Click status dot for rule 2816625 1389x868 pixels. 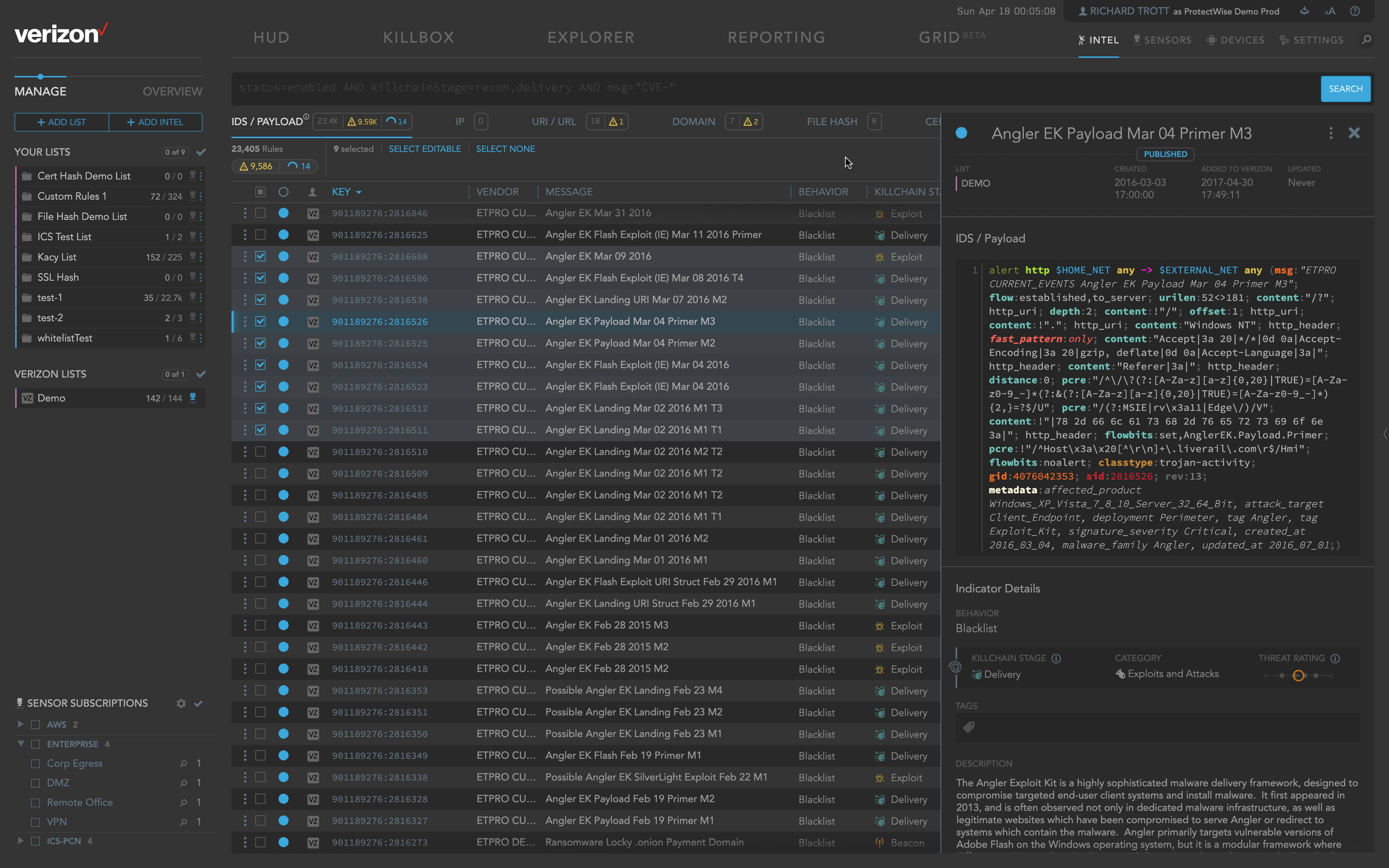(x=284, y=235)
